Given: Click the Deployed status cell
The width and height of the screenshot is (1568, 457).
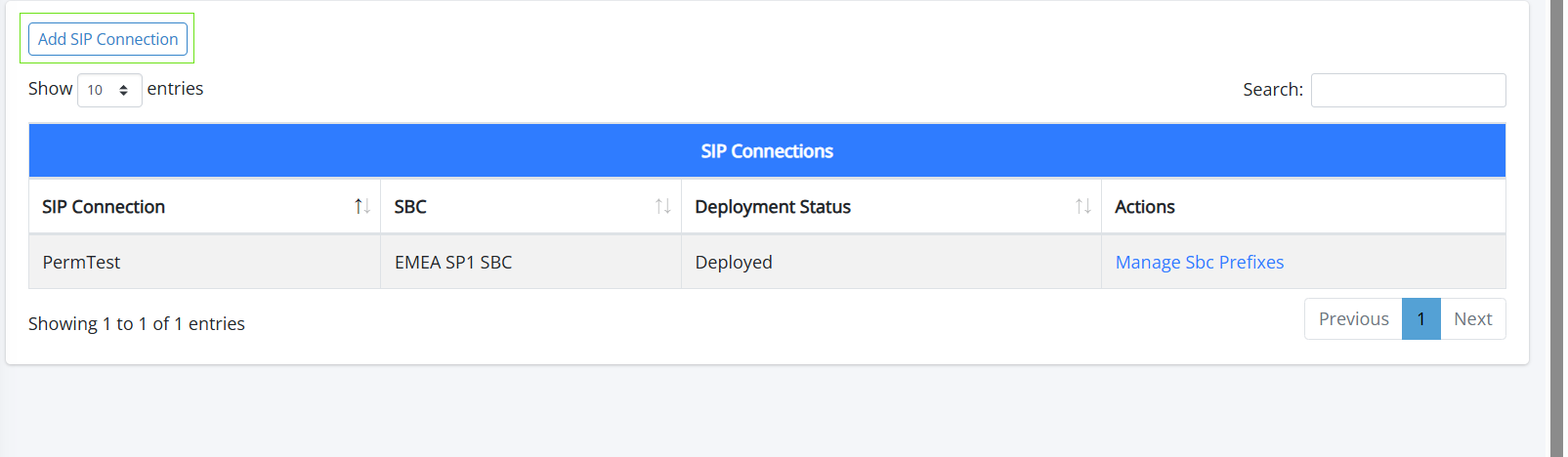Looking at the screenshot, I should pos(734,262).
